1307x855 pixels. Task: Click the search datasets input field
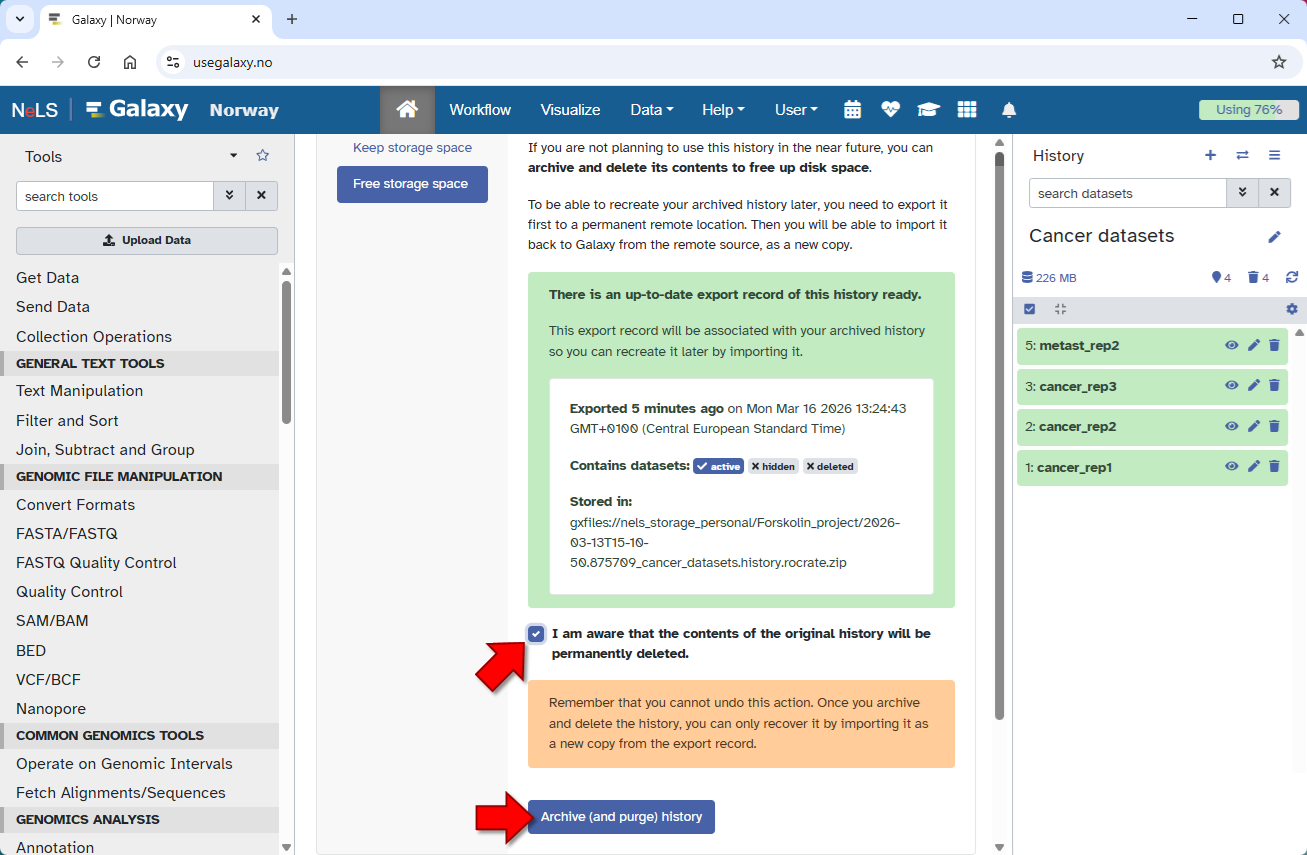click(x=1127, y=193)
